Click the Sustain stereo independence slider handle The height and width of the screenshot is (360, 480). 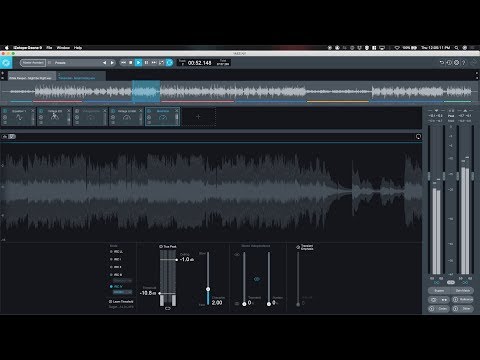[269, 304]
